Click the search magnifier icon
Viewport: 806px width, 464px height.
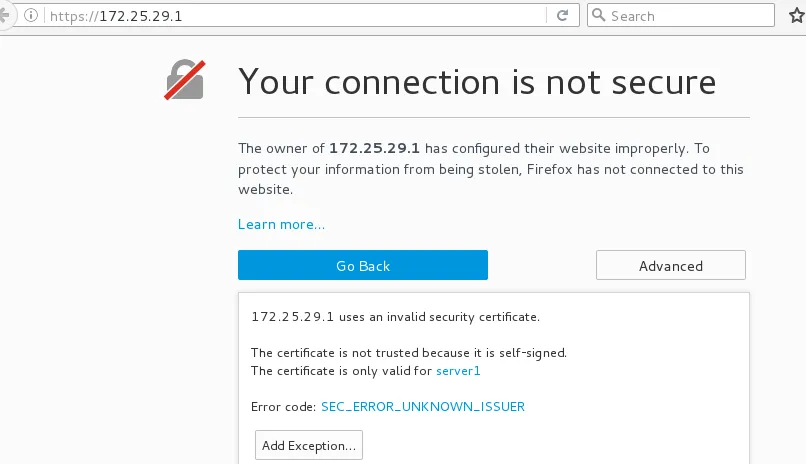click(598, 16)
